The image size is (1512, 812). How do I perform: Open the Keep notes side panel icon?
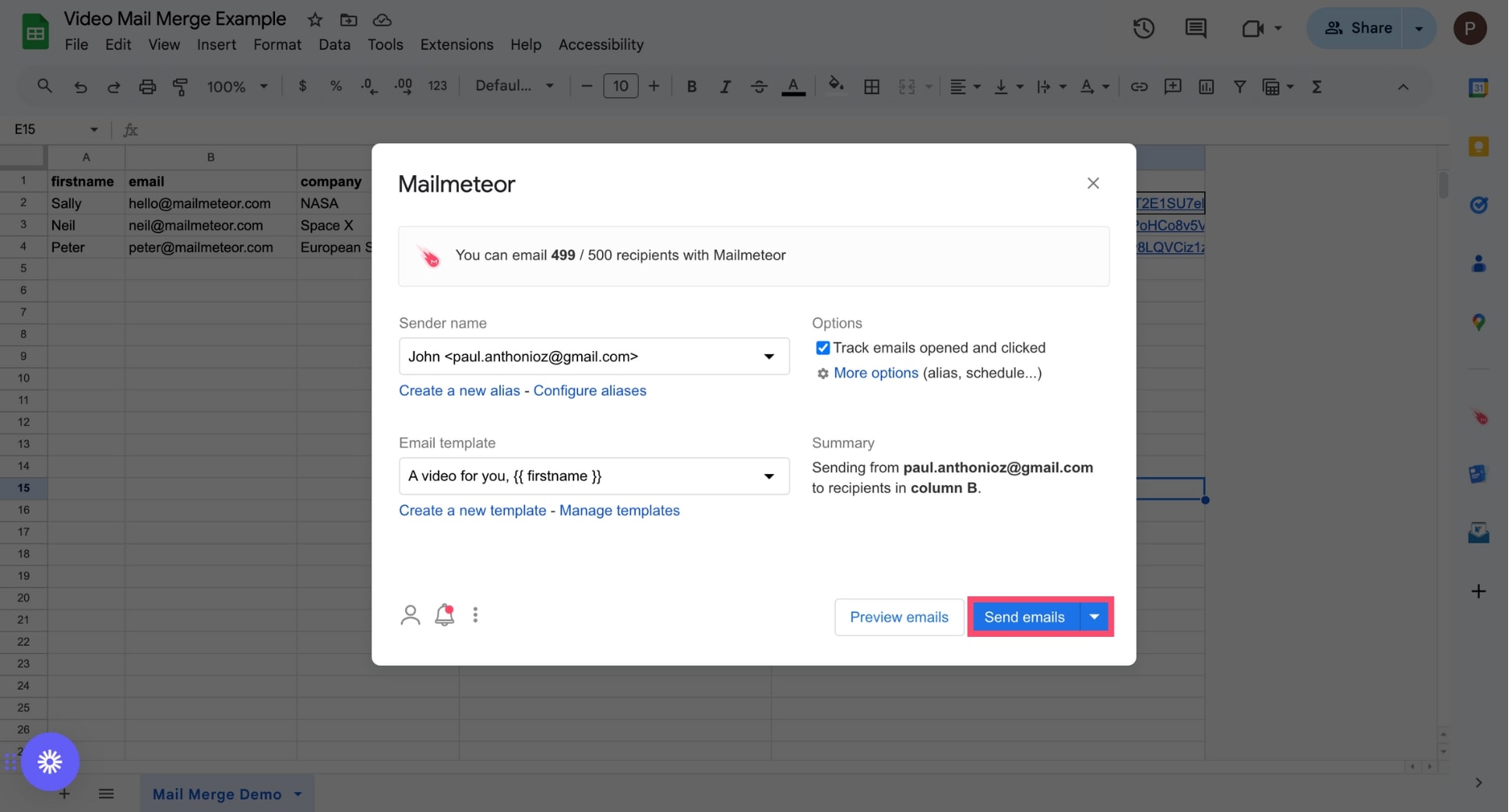[x=1479, y=146]
